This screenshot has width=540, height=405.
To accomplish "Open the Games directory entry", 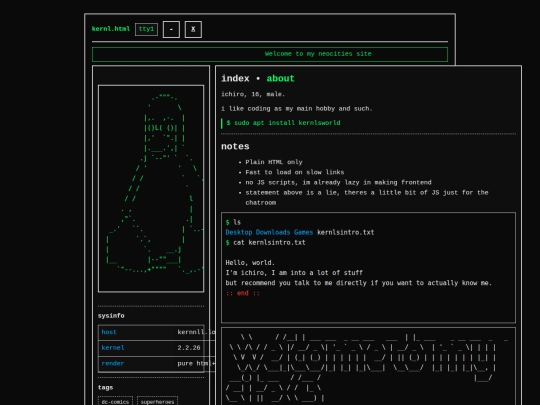I will click(303, 232).
